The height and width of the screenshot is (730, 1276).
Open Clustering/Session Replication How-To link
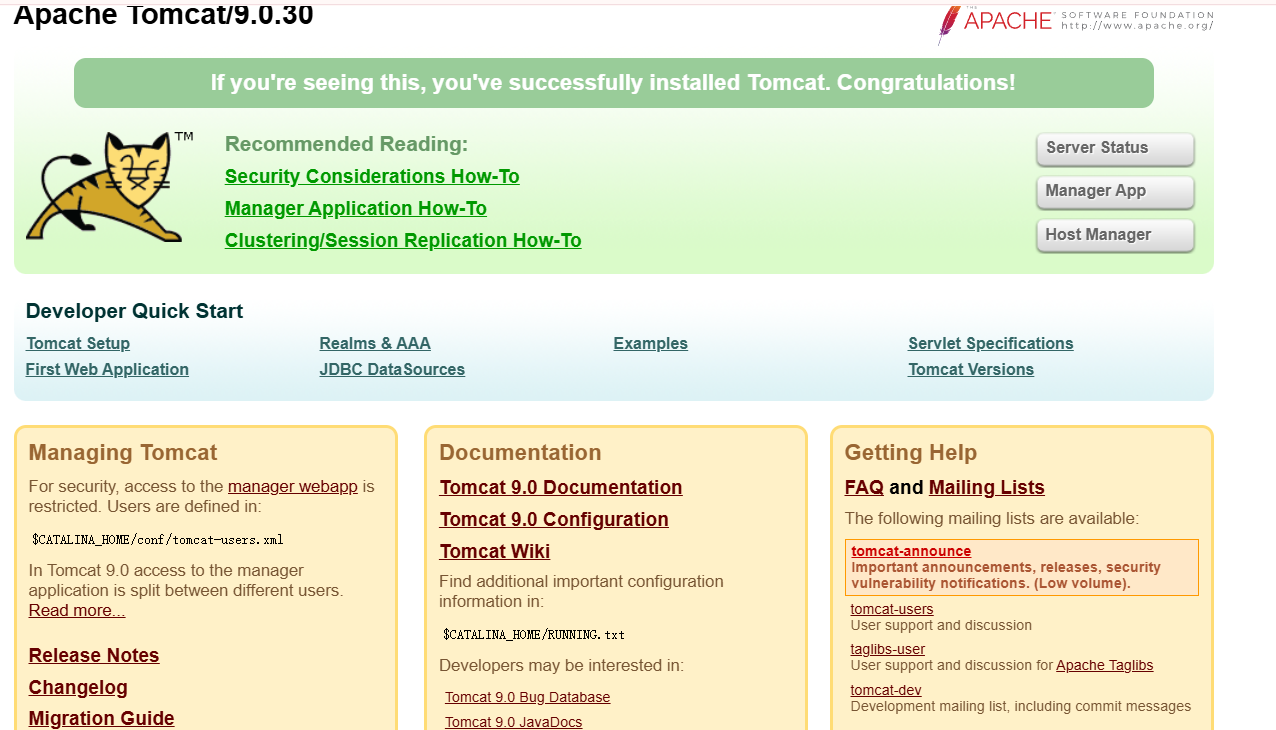403,241
